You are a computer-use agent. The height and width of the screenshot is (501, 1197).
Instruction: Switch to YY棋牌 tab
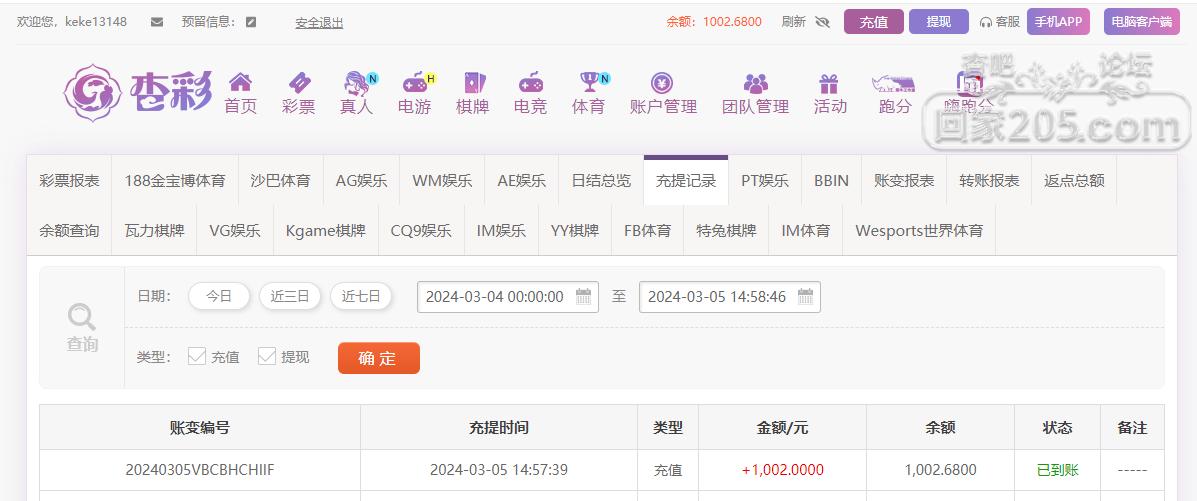(x=575, y=231)
